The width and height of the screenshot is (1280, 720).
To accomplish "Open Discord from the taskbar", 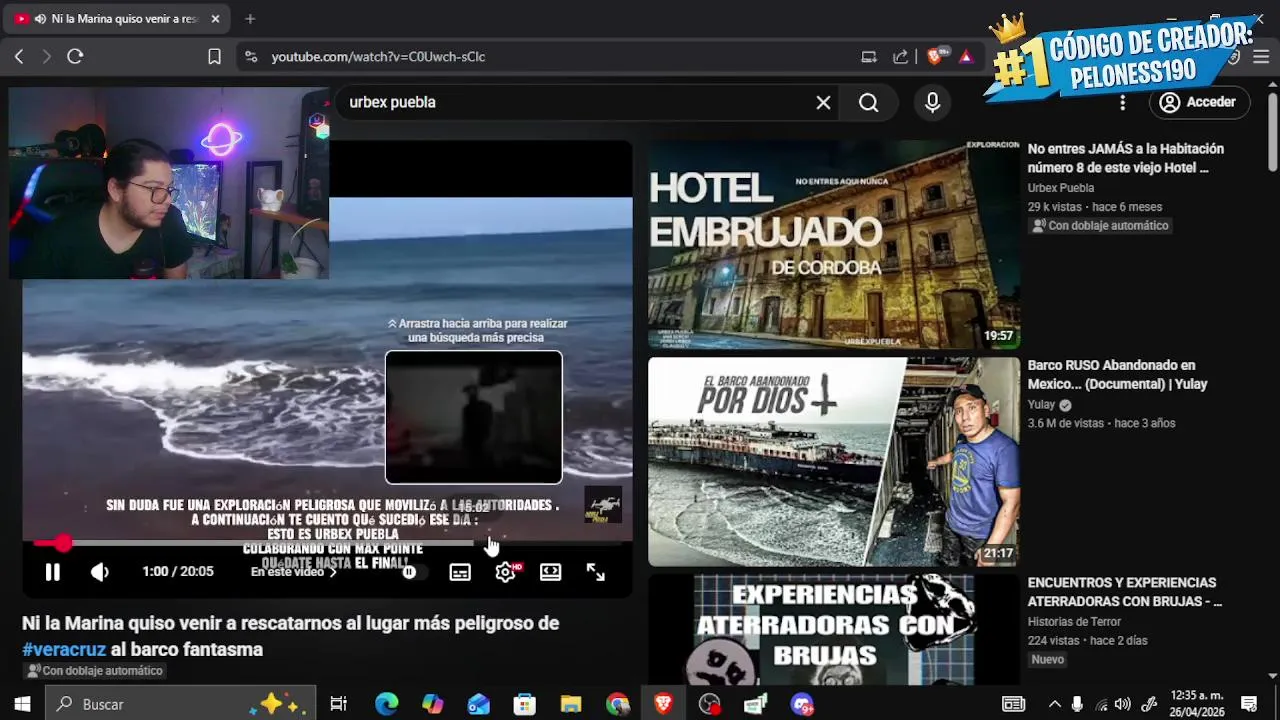I will click(802, 704).
